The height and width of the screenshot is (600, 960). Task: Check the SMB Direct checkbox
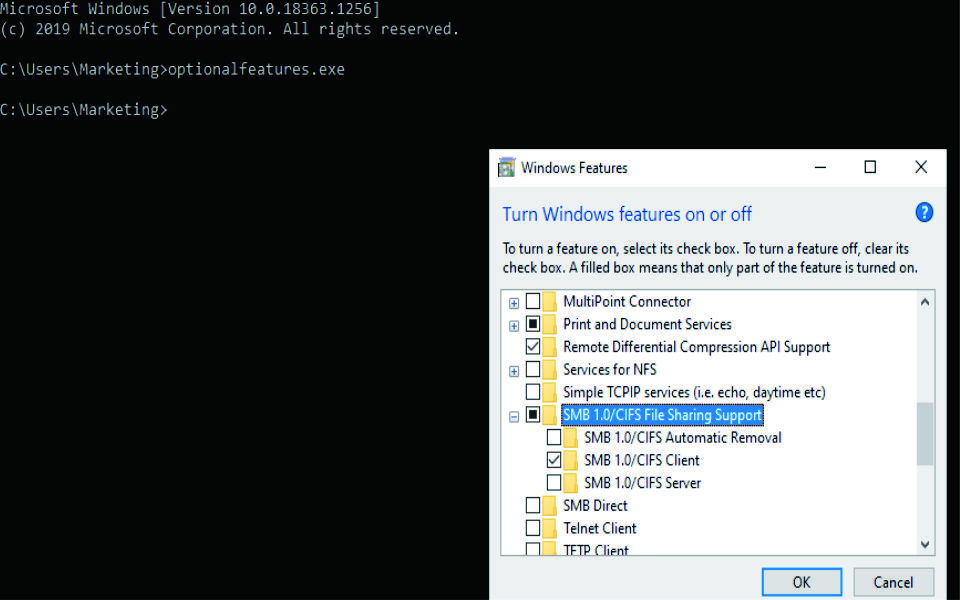click(533, 505)
